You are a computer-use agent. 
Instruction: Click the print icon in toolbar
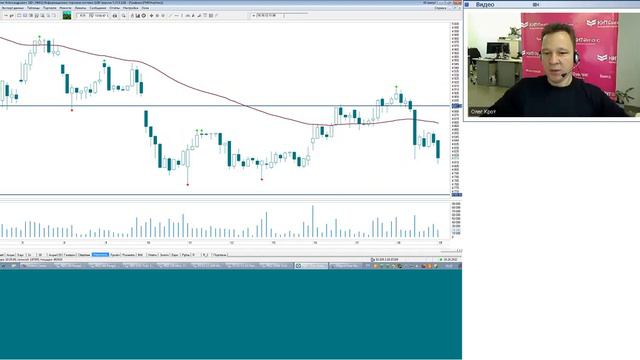[115, 16]
